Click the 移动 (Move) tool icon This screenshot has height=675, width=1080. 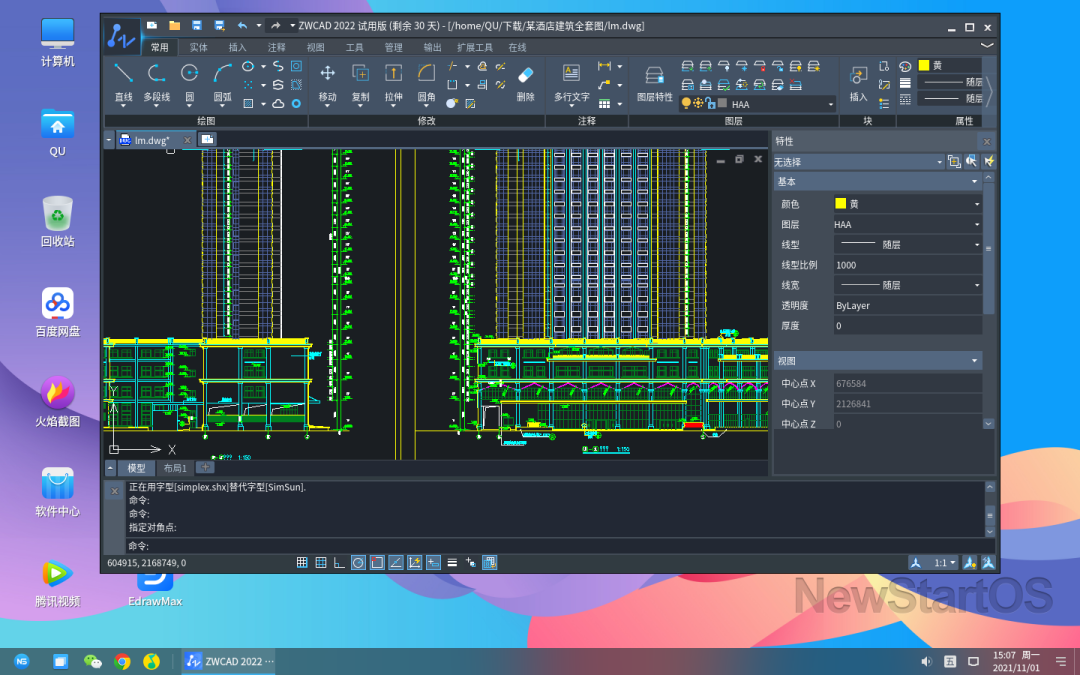(327, 74)
